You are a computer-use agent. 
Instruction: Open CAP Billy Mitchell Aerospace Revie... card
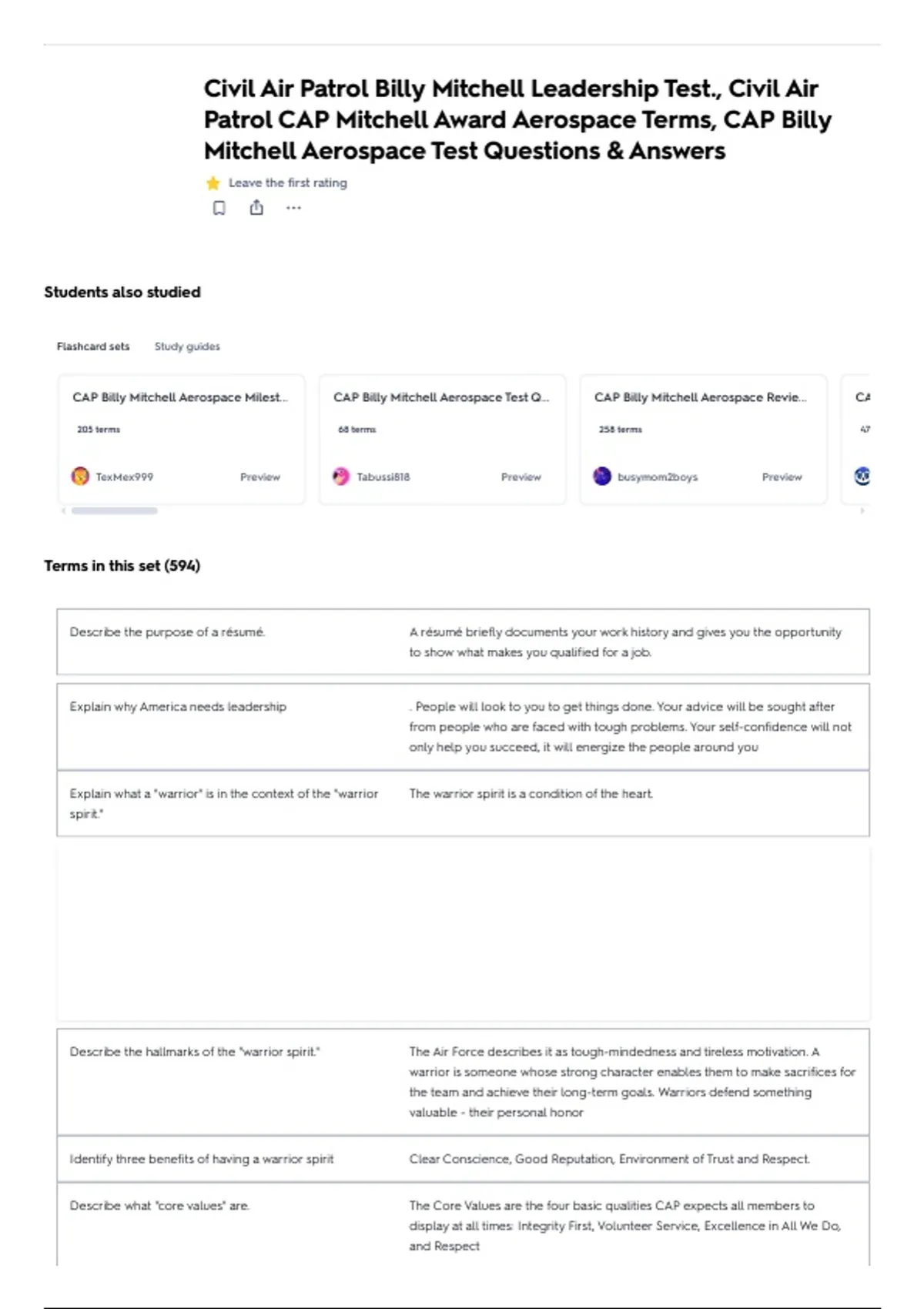click(x=703, y=440)
